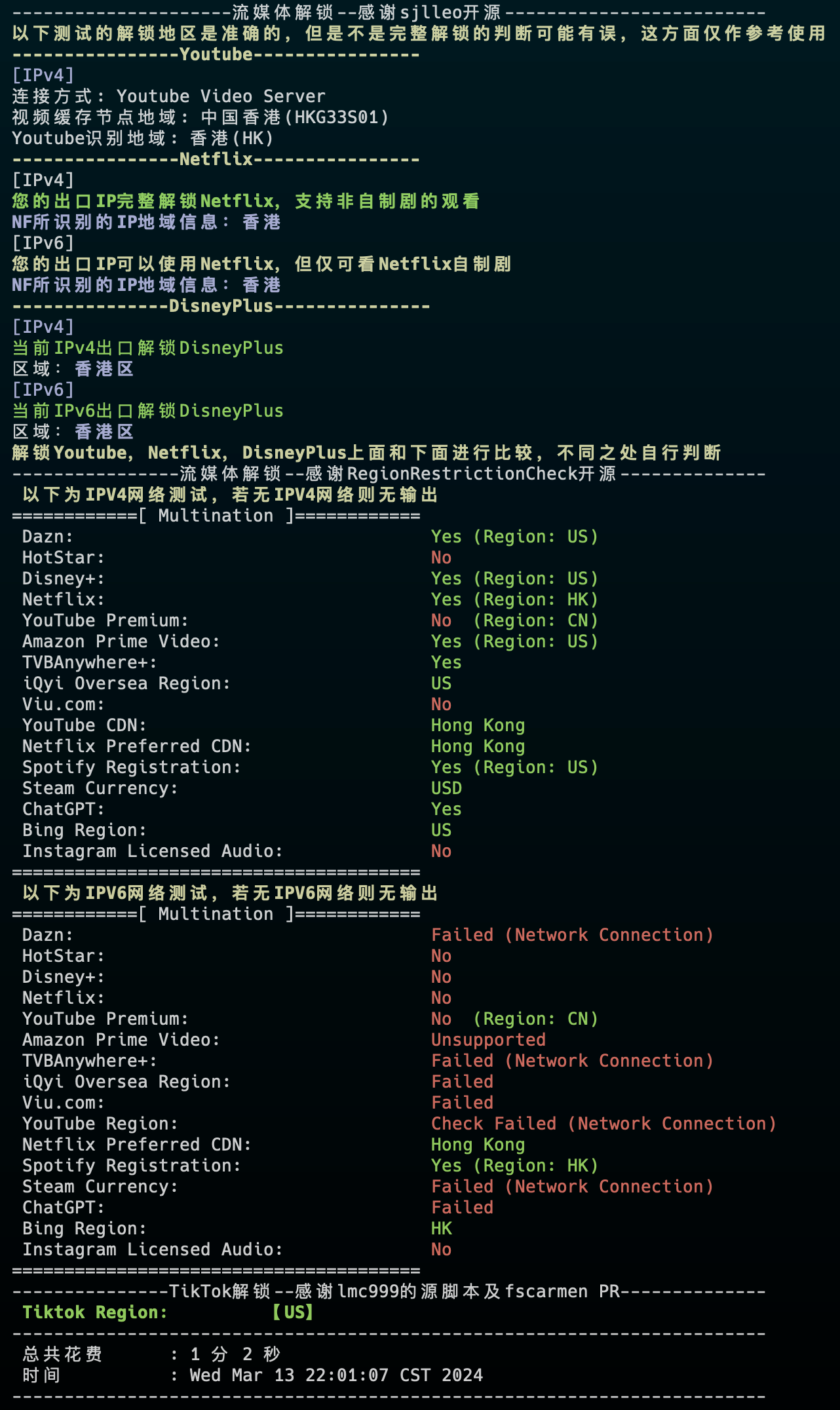
Task: Click the Tiktok Region US value
Action: click(x=293, y=1312)
